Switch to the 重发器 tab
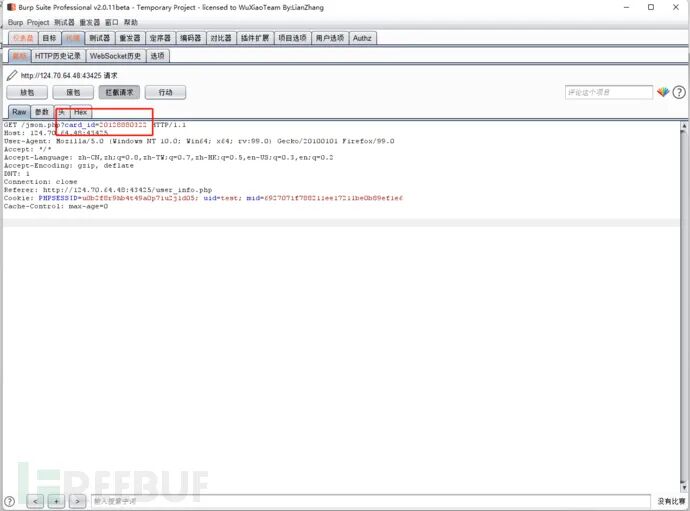The width and height of the screenshot is (690, 511). tap(130, 38)
